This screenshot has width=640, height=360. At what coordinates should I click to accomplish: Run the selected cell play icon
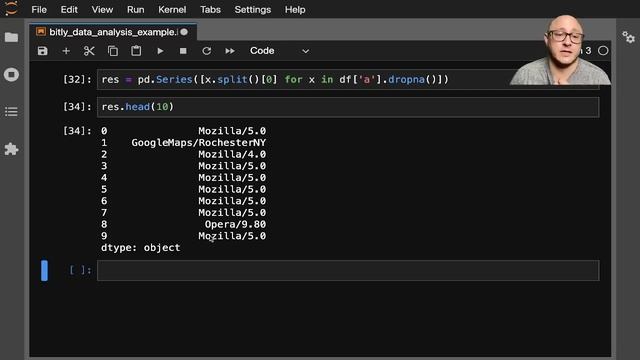(x=160, y=51)
